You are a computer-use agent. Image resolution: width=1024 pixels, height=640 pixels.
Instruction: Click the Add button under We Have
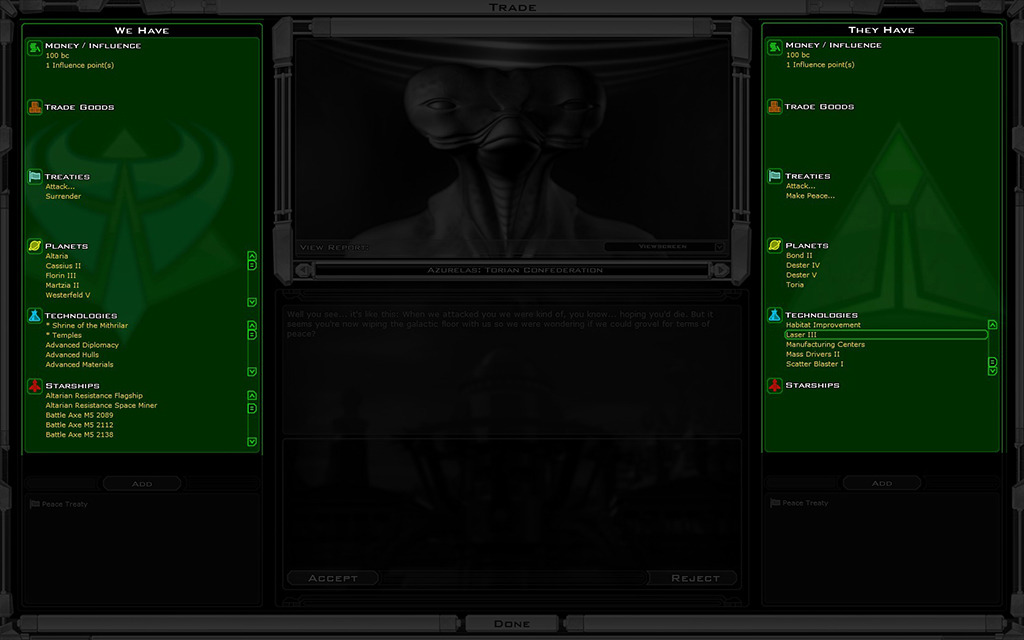pyautogui.click(x=142, y=483)
